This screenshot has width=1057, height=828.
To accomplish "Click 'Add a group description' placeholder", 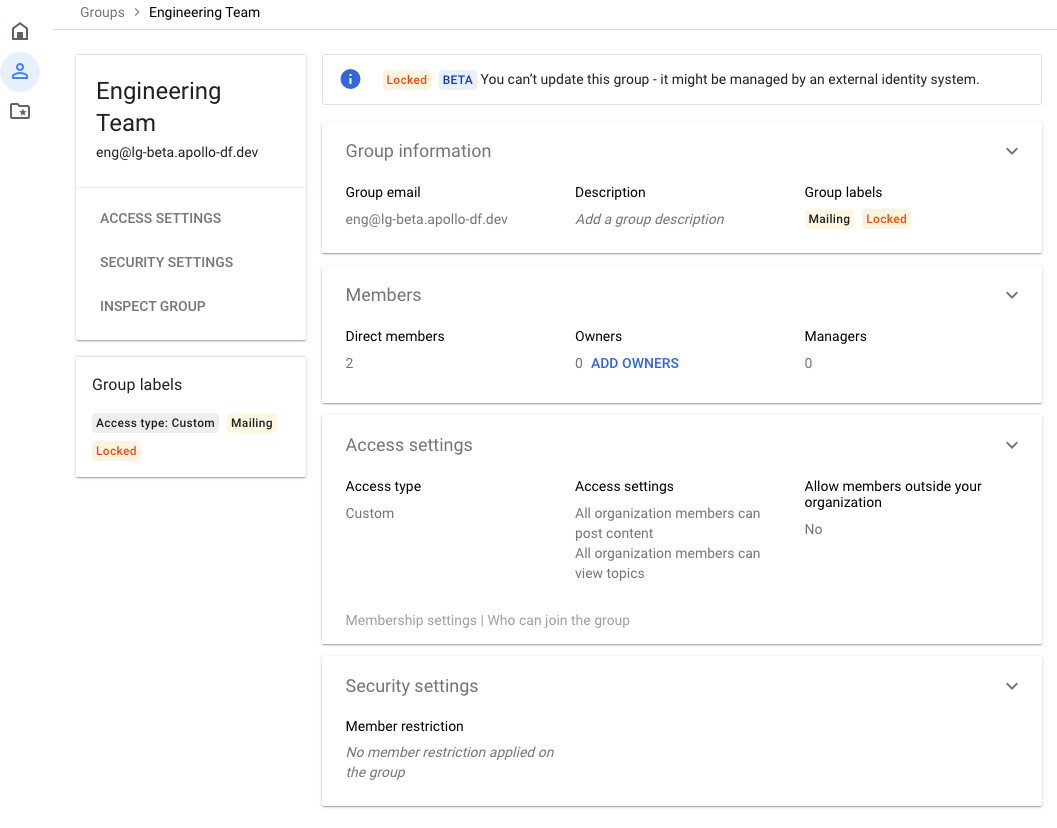I will tap(649, 219).
